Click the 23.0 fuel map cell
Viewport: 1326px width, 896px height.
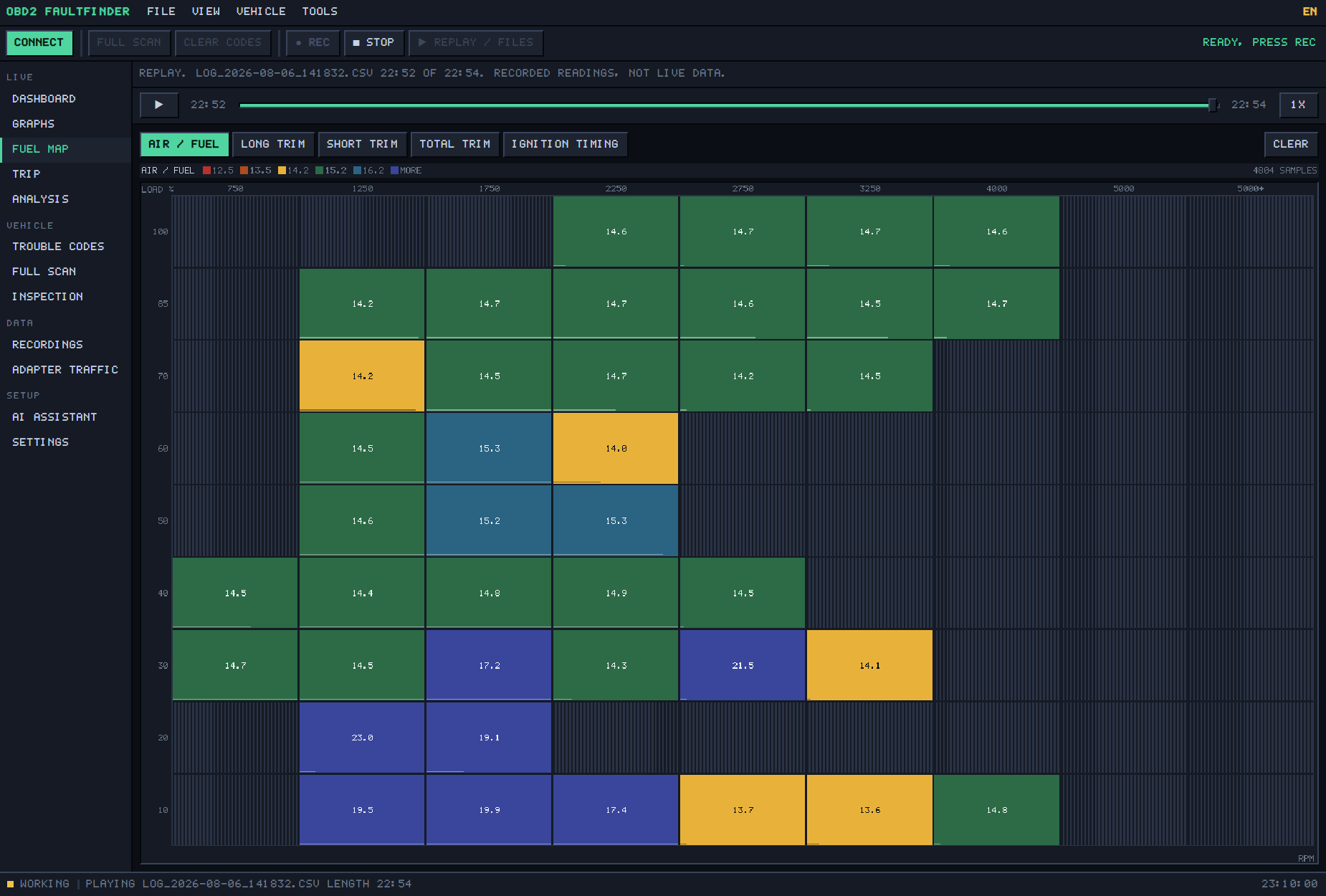coord(362,738)
